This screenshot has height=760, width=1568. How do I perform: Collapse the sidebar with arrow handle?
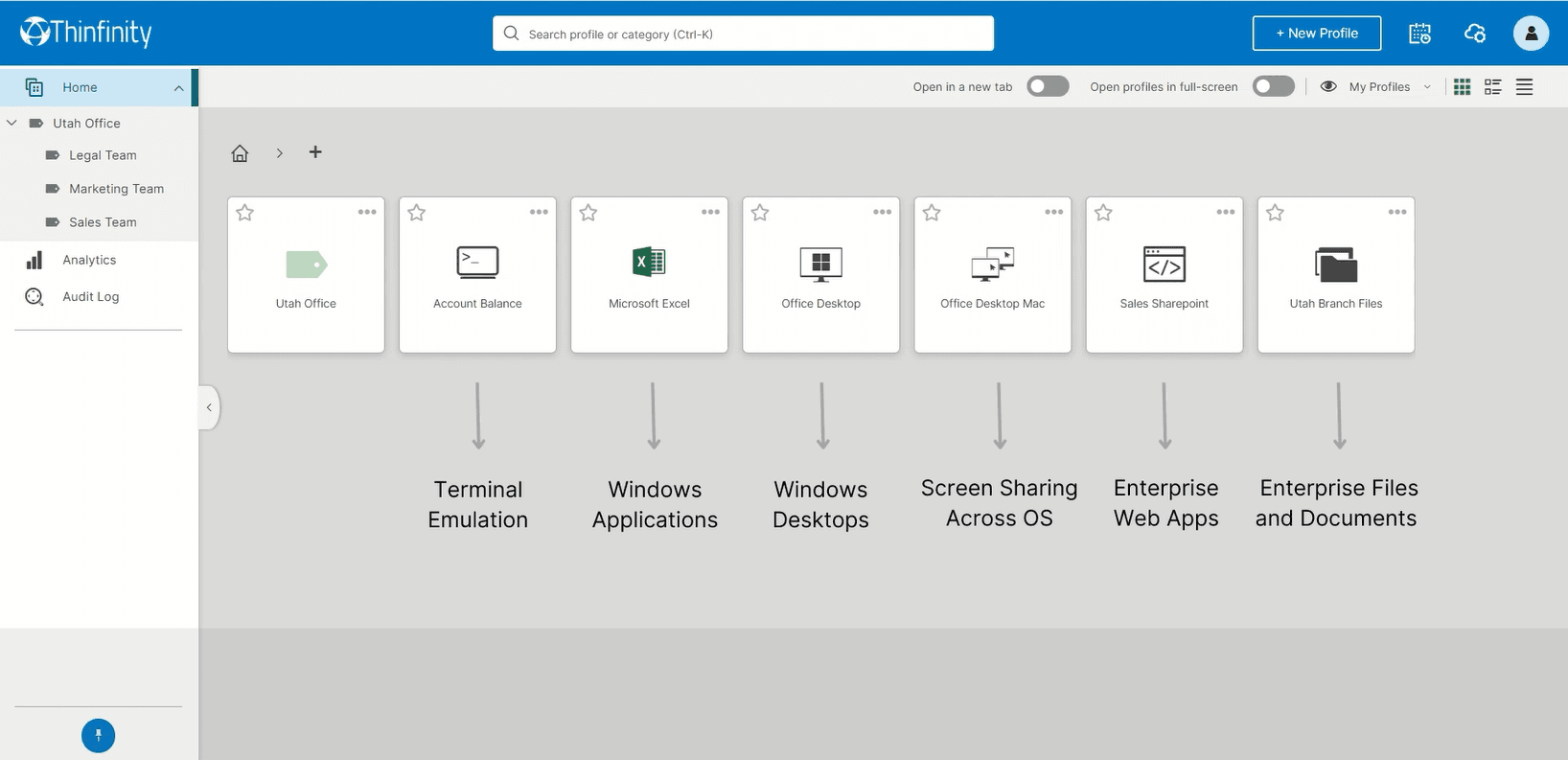coord(209,407)
